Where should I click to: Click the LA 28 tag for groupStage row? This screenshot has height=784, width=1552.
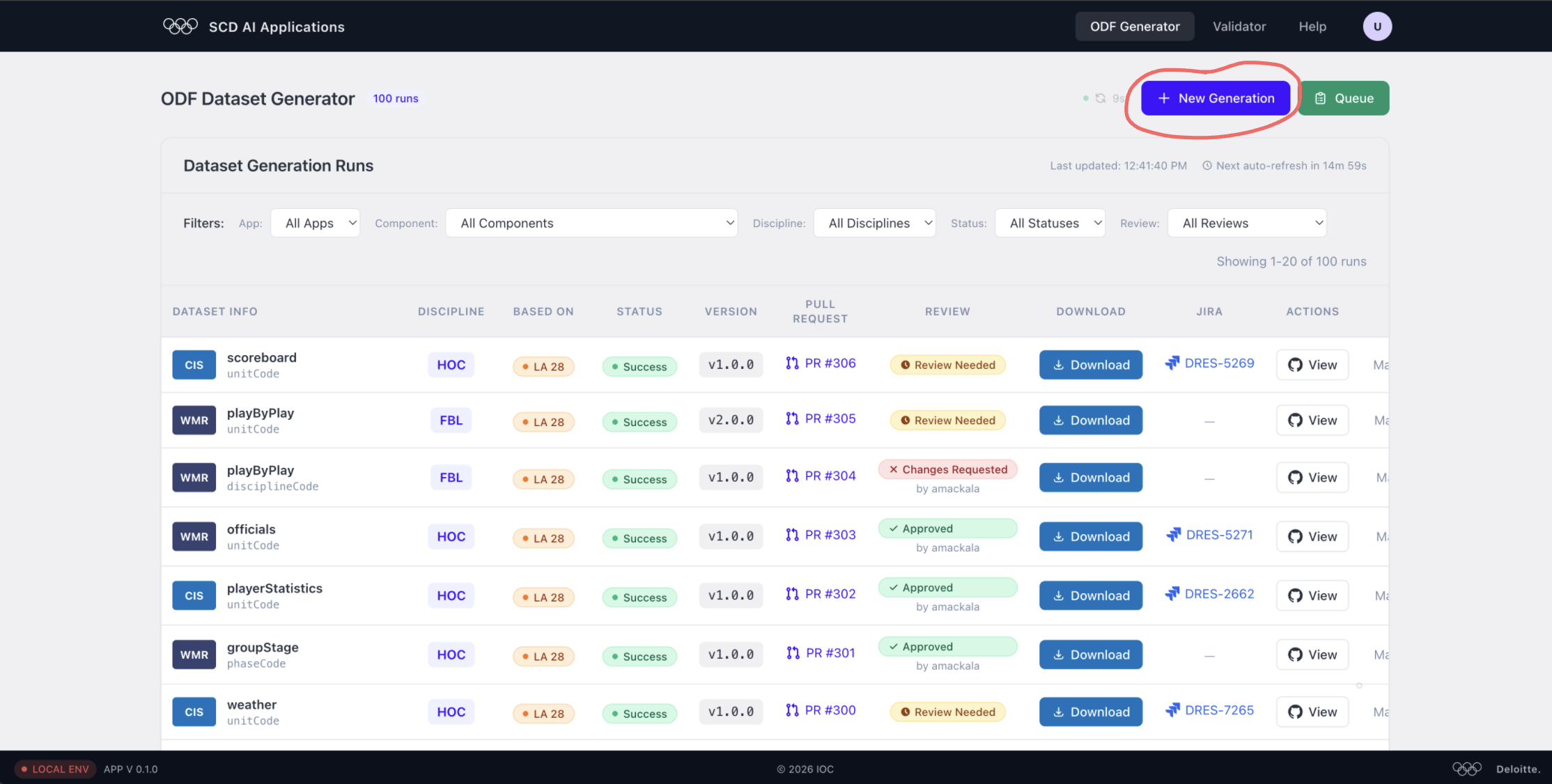(x=543, y=657)
